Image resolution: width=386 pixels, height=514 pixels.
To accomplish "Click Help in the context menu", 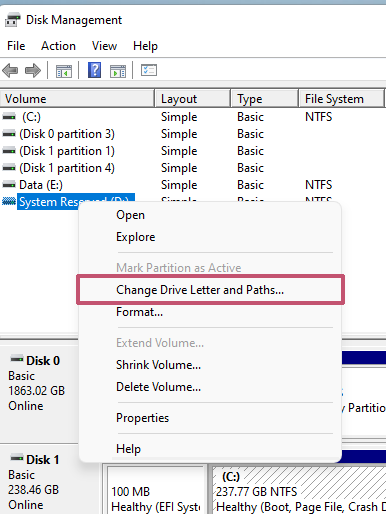I will coord(210,449).
